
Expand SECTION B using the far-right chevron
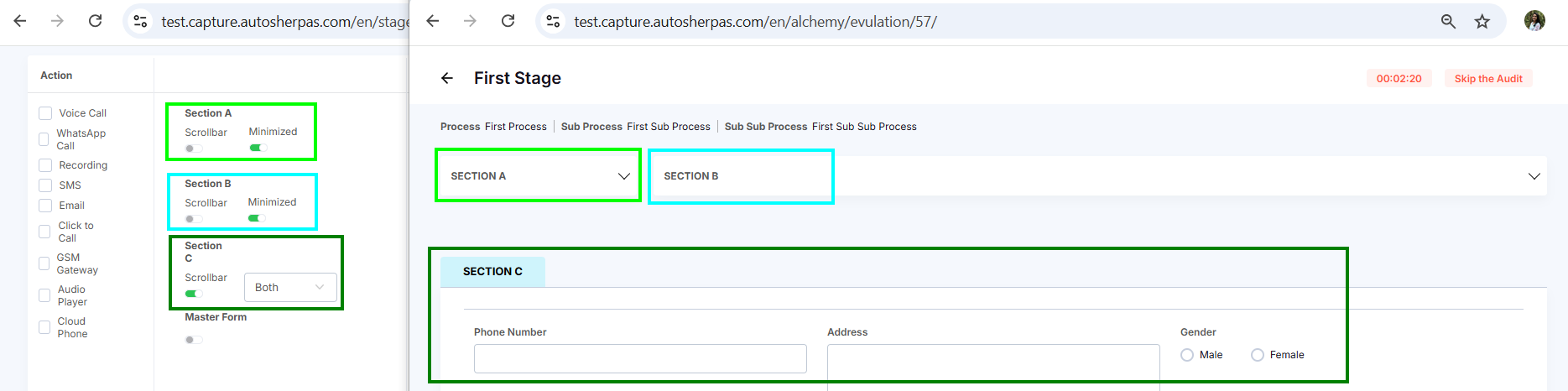(1534, 176)
